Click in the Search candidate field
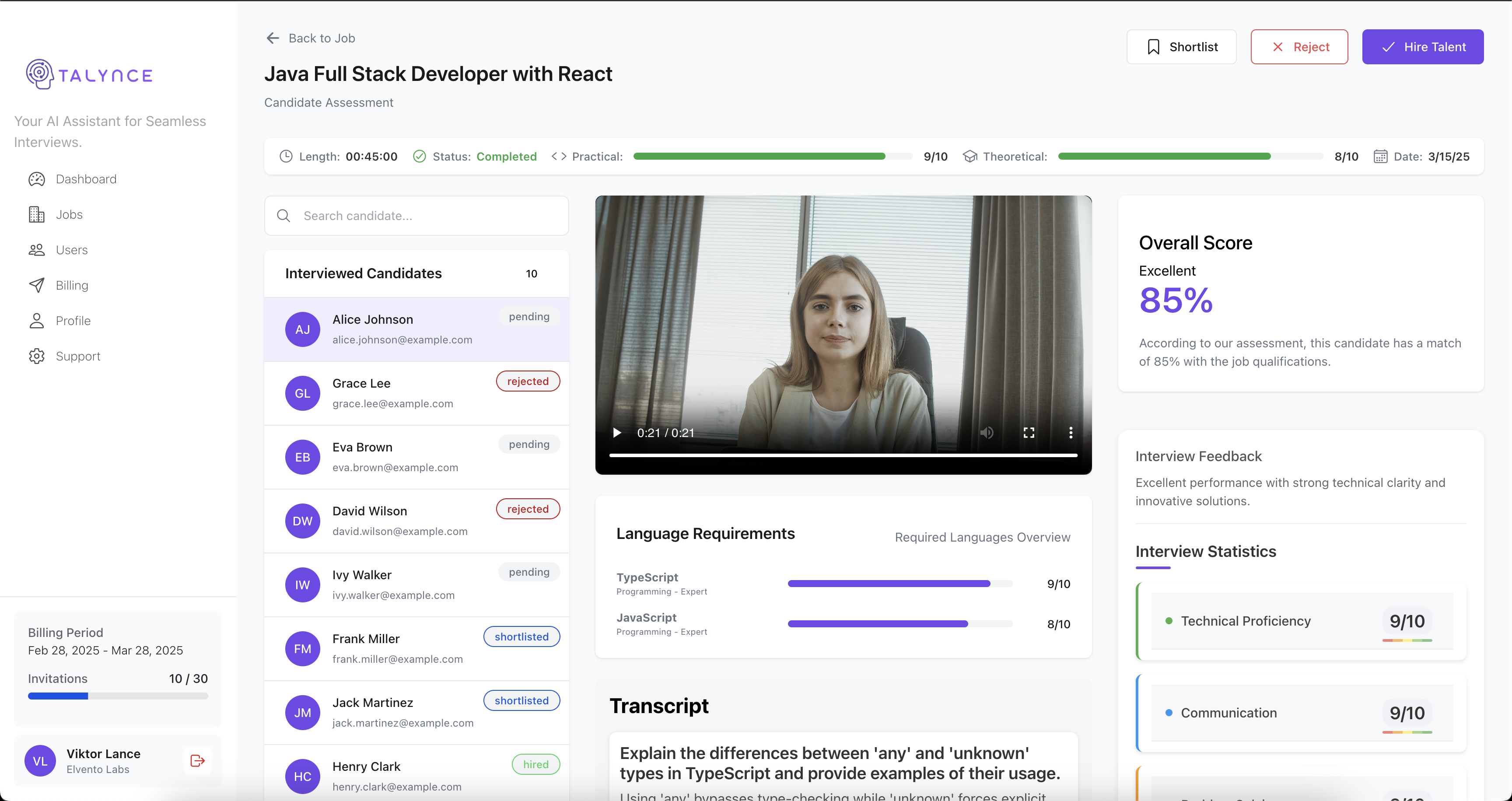 pyautogui.click(x=428, y=216)
